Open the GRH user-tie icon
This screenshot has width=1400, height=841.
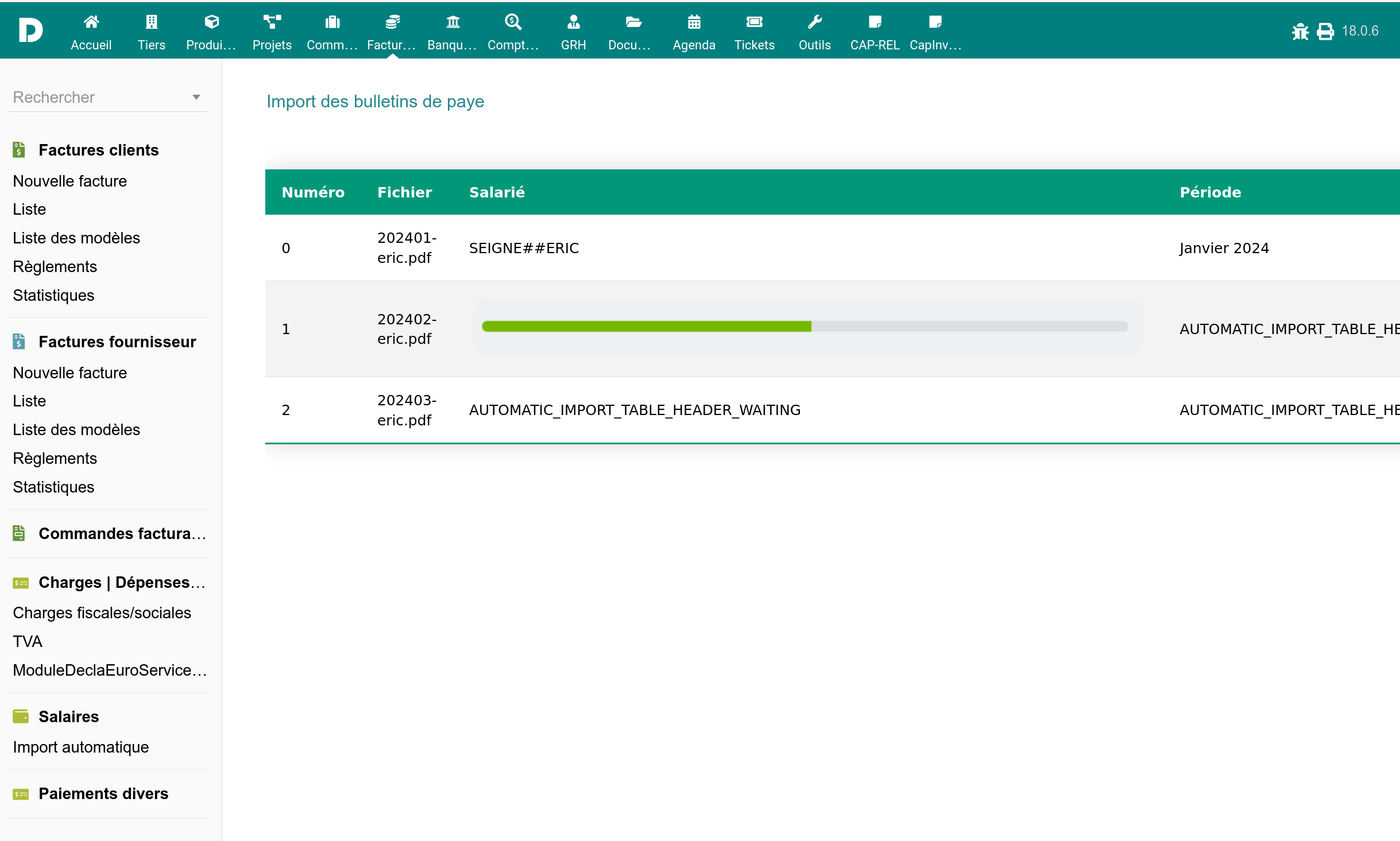click(x=574, y=22)
